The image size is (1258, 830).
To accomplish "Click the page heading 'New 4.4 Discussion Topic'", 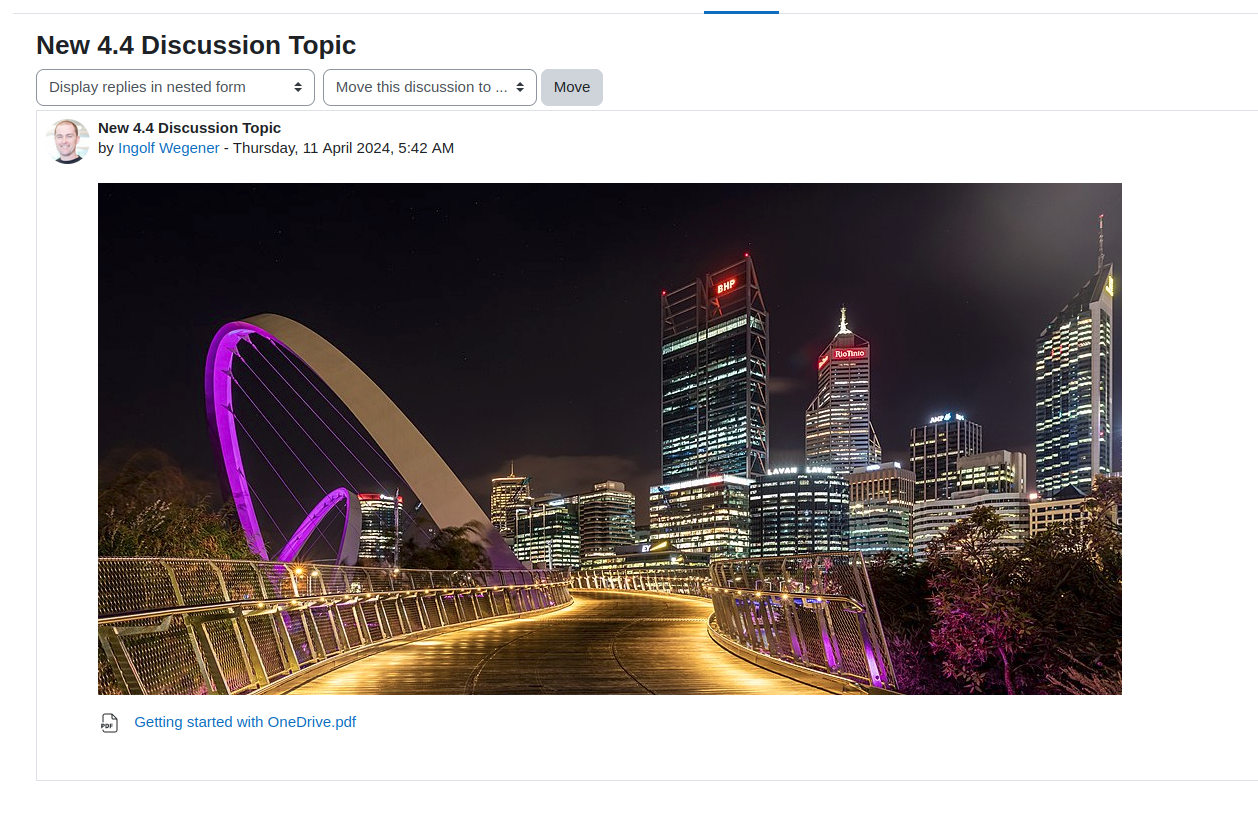I will [196, 45].
